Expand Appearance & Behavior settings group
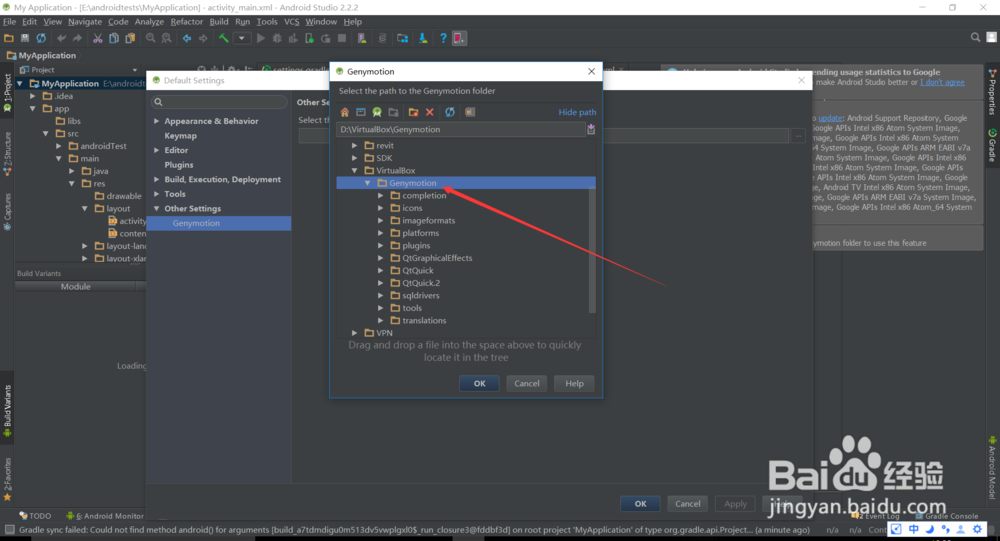The image size is (1000, 541). click(157, 121)
